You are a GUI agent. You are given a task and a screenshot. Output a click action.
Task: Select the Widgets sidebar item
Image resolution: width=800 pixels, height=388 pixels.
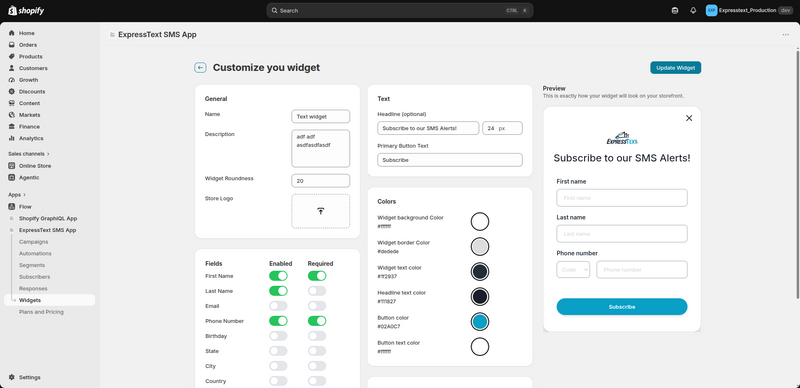[x=49, y=300]
